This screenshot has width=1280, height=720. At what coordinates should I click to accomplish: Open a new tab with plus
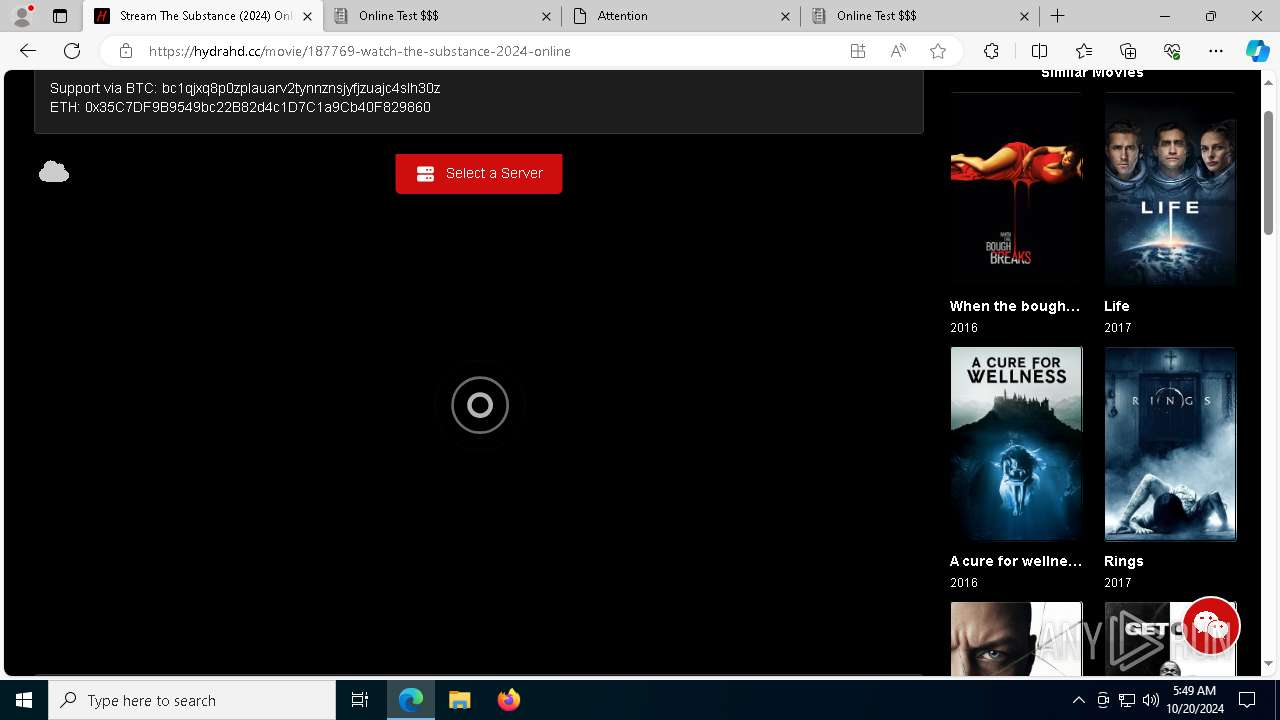[1057, 16]
